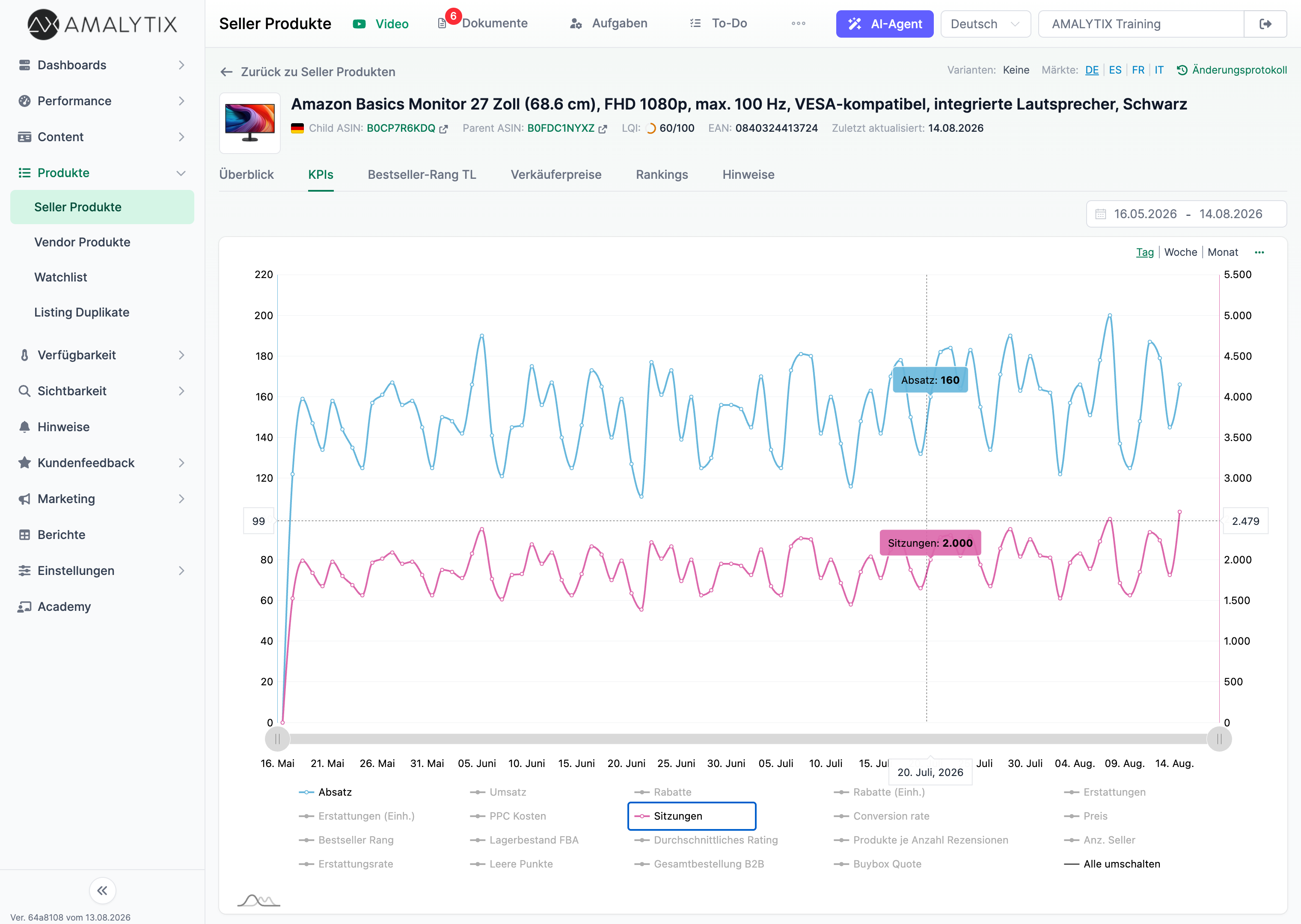The width and height of the screenshot is (1301, 924).
Task: Open Child ASIN external link icon
Action: (443, 129)
